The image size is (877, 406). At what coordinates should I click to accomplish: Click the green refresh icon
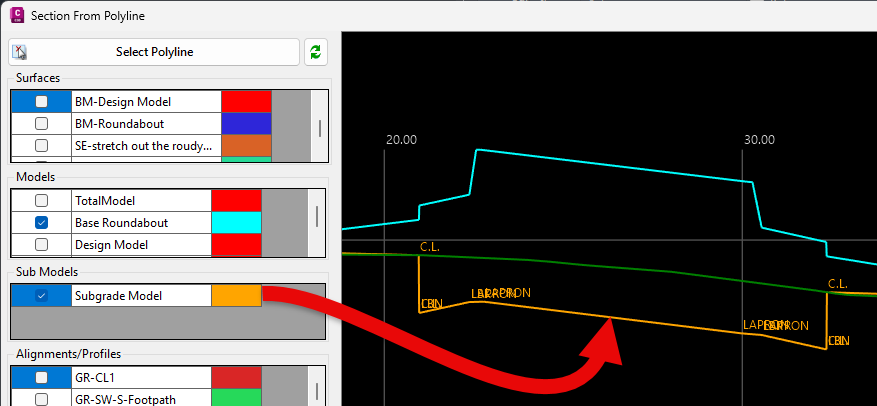(316, 52)
